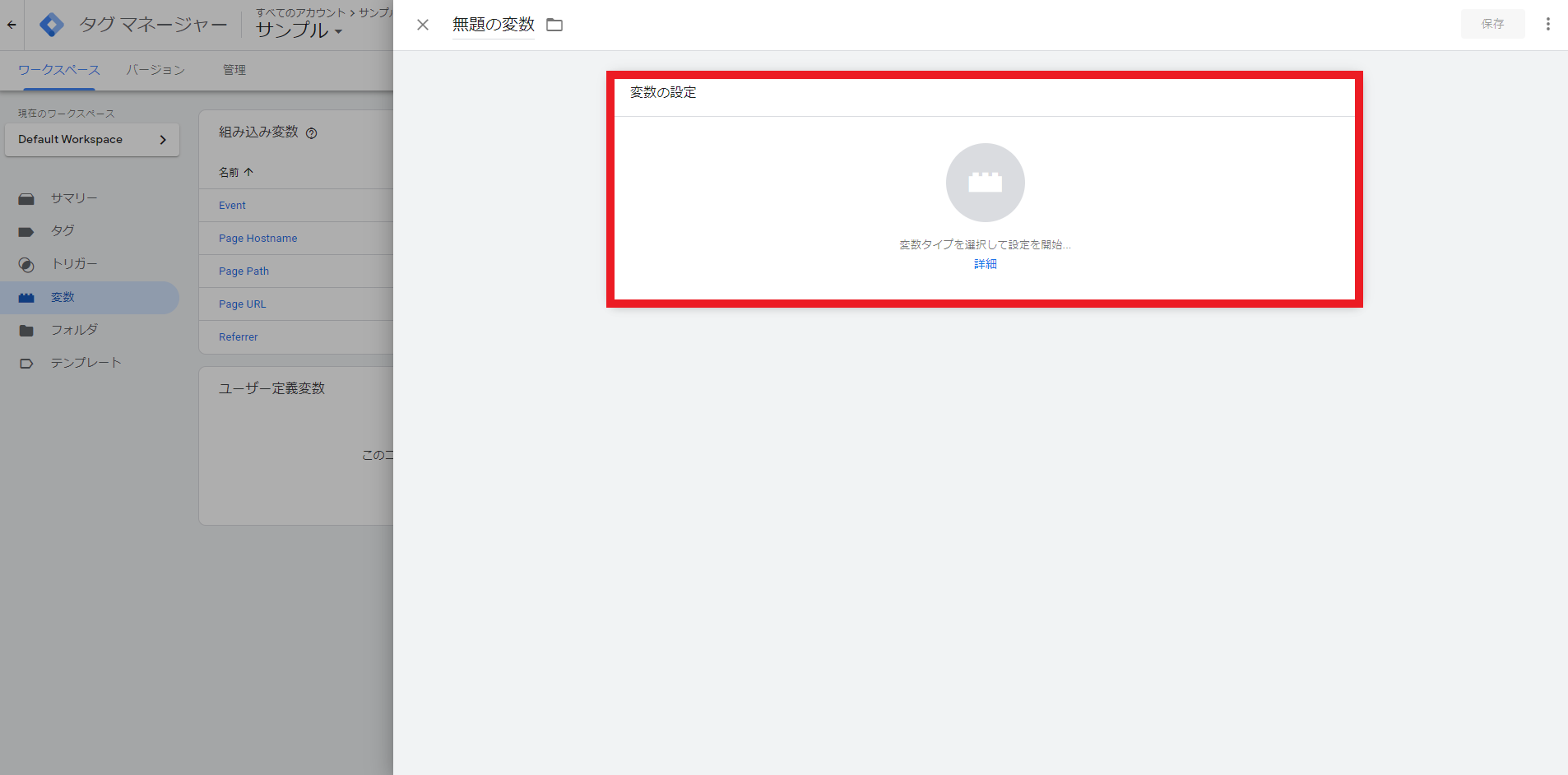1568x775 pixels.
Task: Open the 詳細 details link
Action: point(985,264)
